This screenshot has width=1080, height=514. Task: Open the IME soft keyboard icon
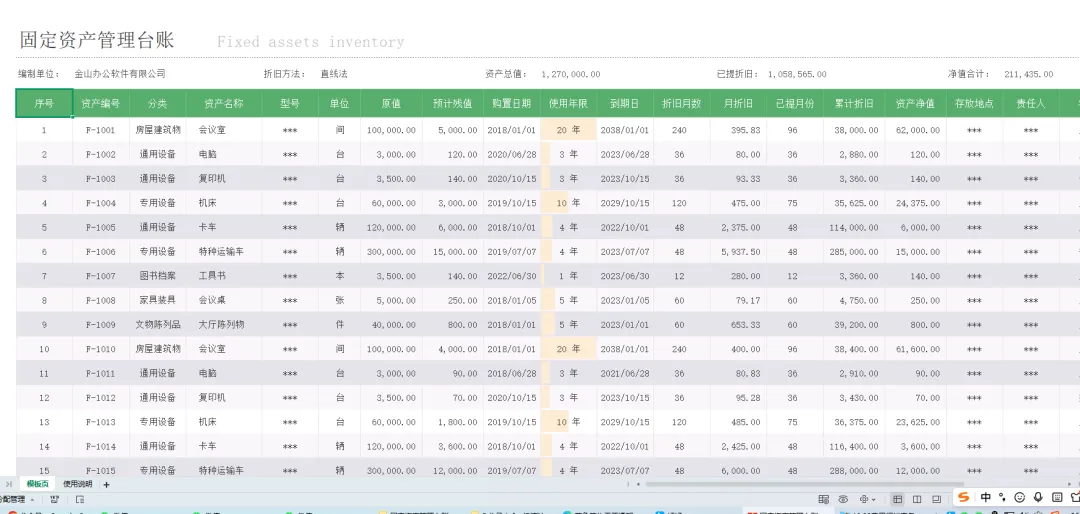coord(1057,497)
